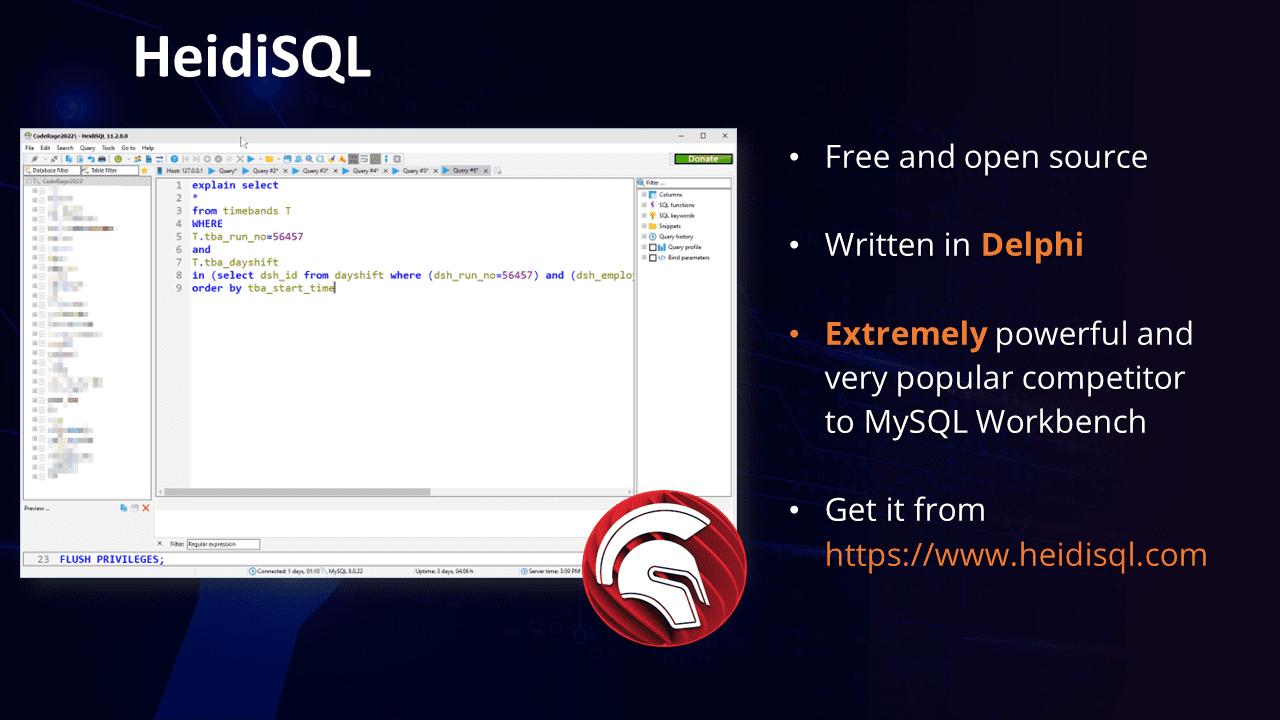The height and width of the screenshot is (720, 1280).
Task: Click the cancel X toolbar icon
Action: [240, 159]
